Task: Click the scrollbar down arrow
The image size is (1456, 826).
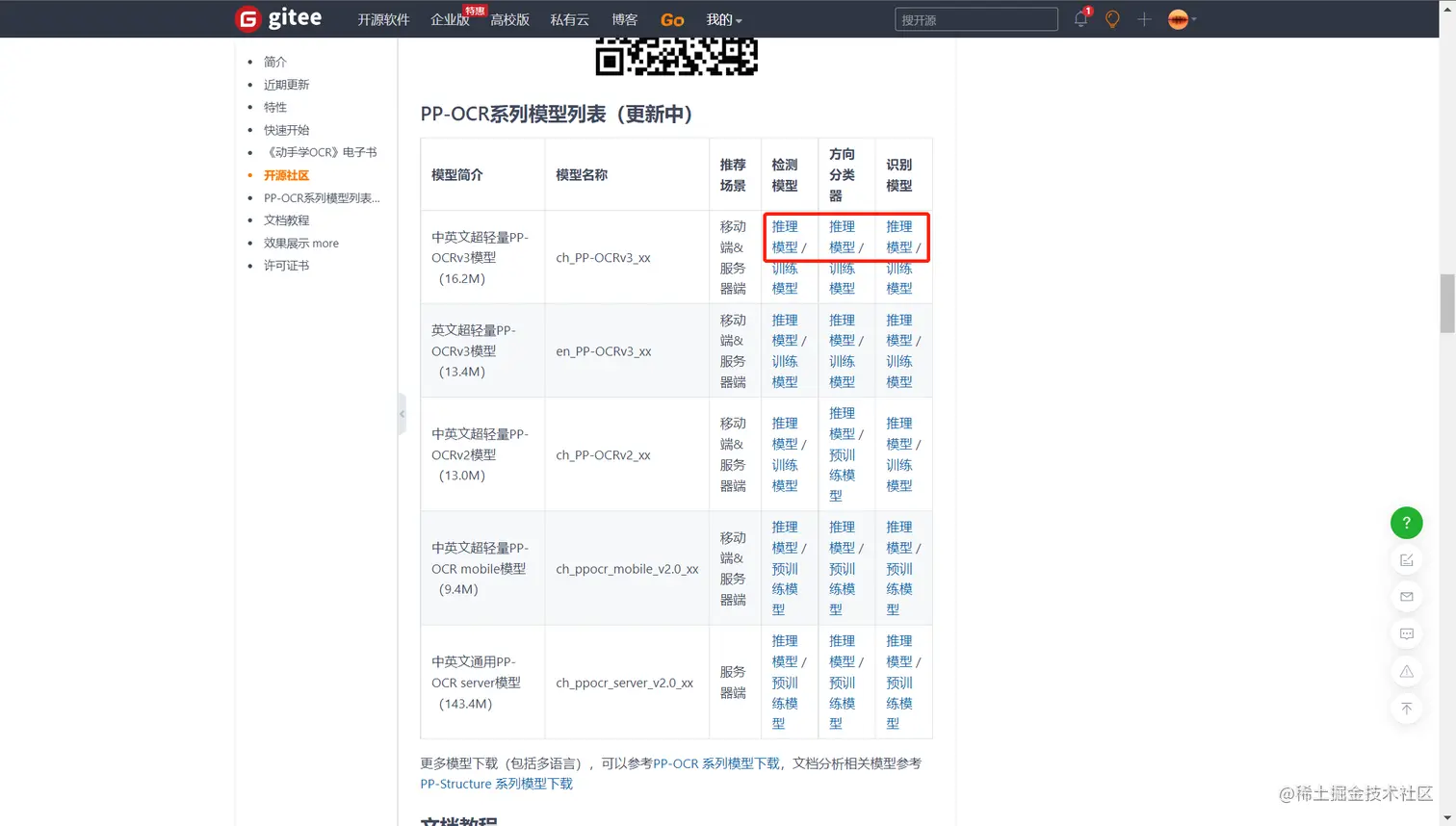Action: click(1447, 818)
